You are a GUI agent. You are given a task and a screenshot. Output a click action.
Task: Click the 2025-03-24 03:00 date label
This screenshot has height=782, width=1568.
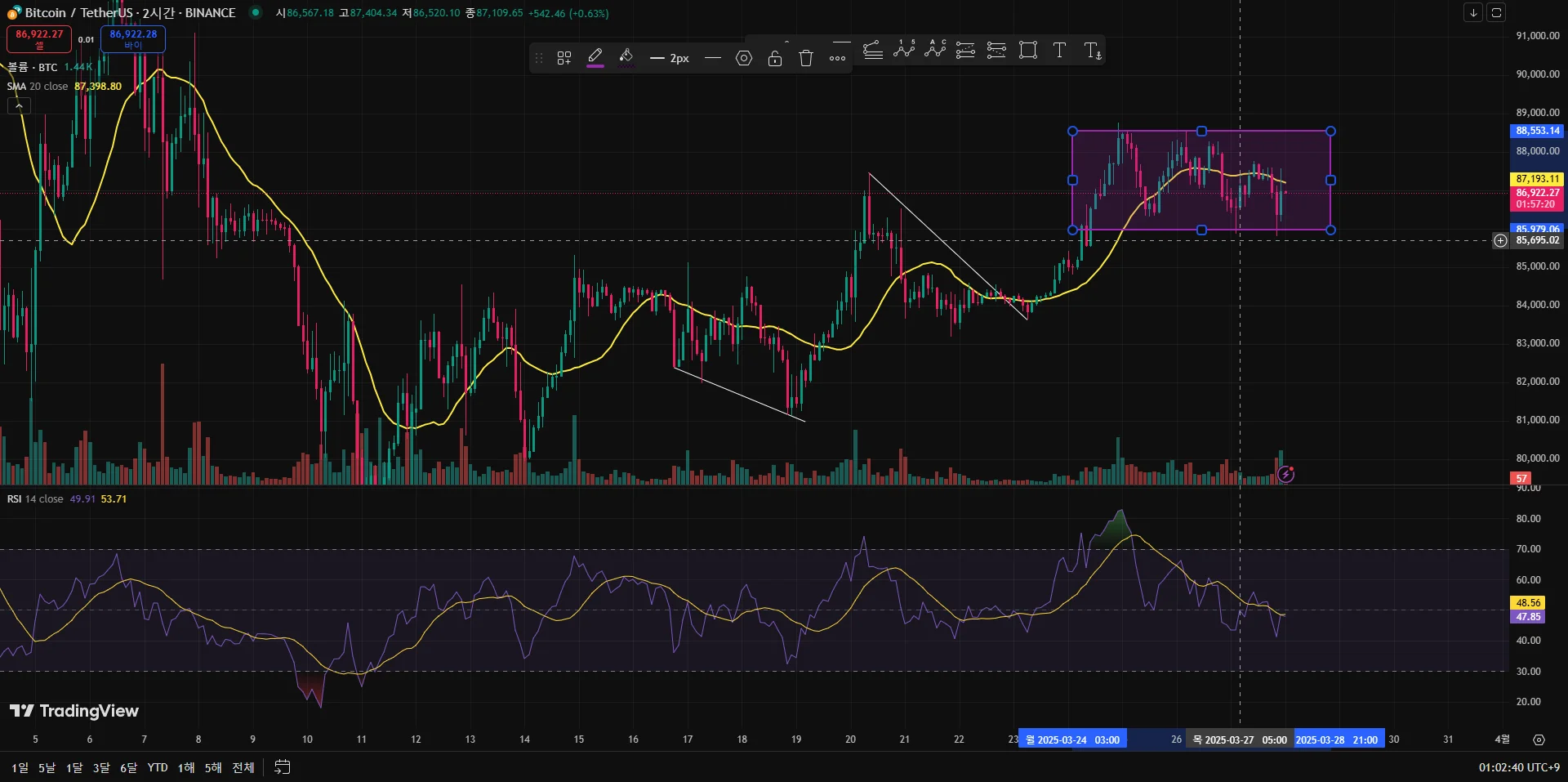click(x=1072, y=740)
